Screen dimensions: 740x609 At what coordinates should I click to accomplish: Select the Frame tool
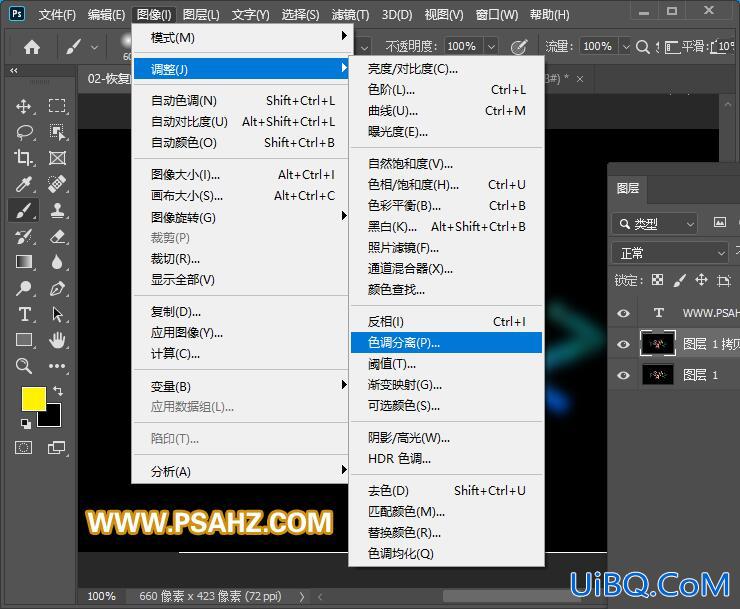(x=57, y=158)
